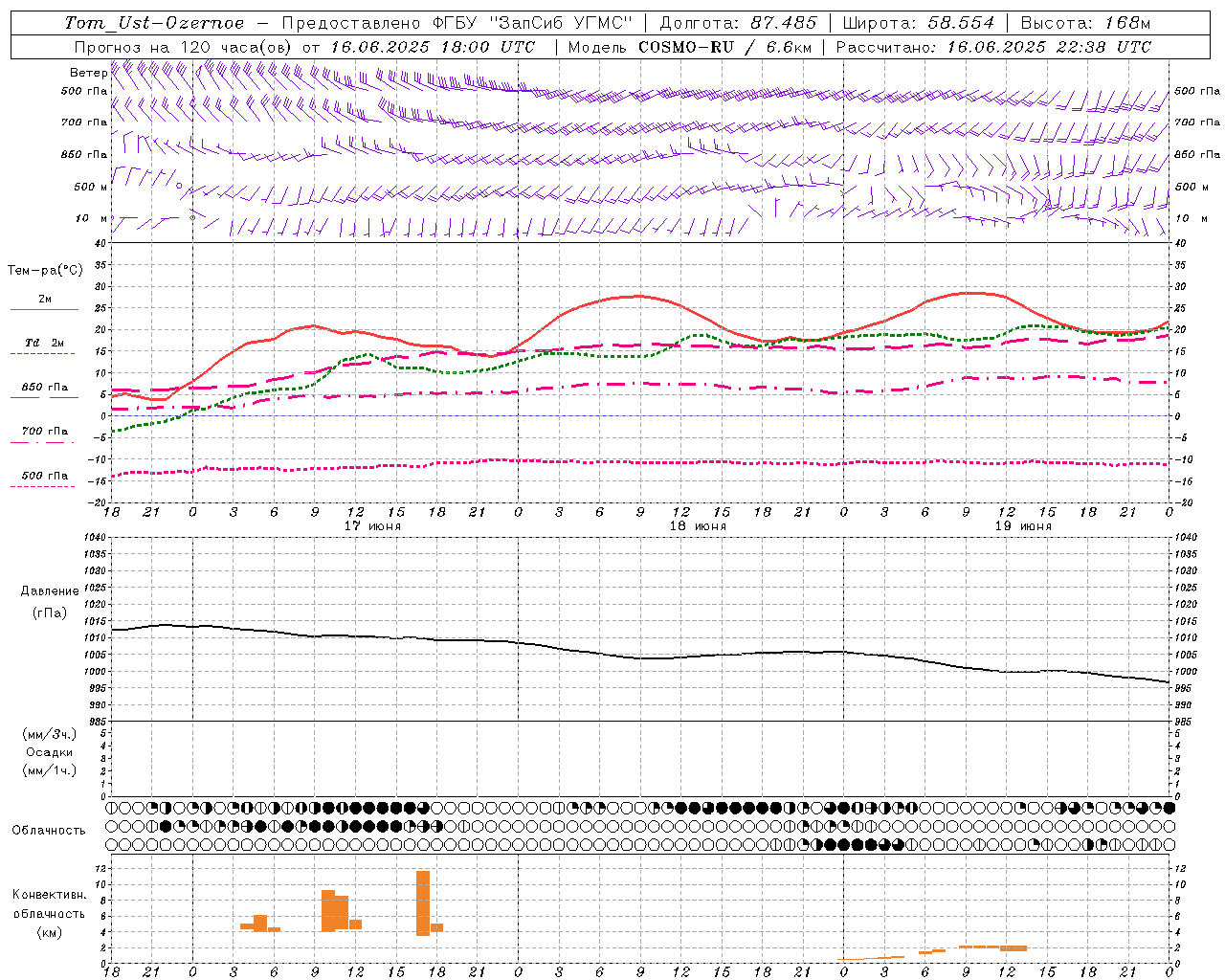The height and width of the screenshot is (980, 1225).
Task: Click the 700 гПа temperature legend entry
Action: (45, 432)
